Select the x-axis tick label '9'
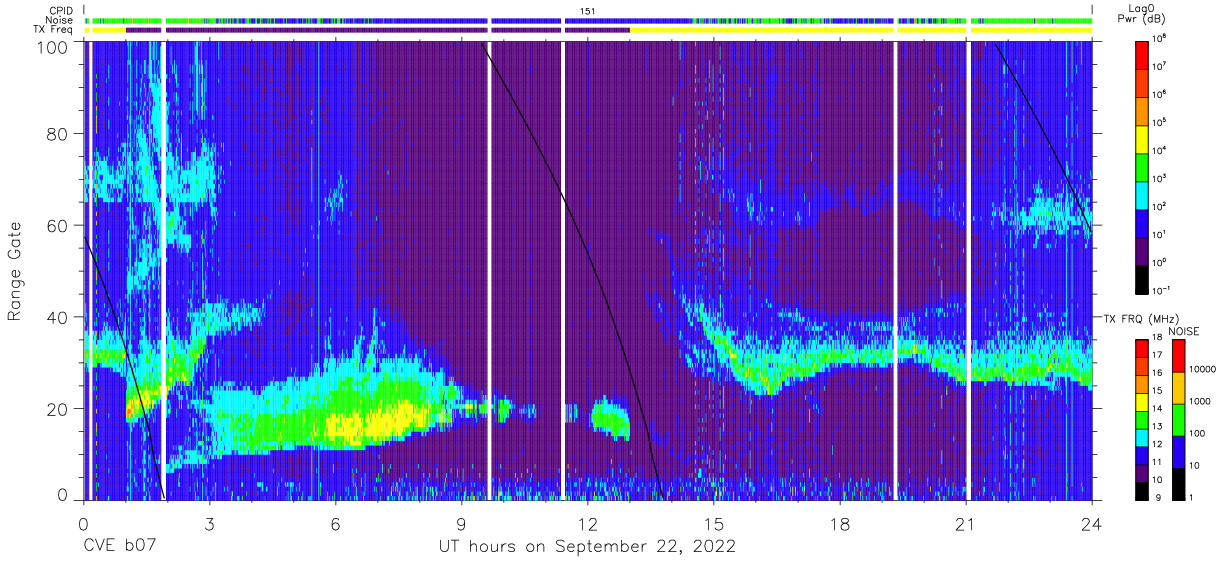 (461, 522)
